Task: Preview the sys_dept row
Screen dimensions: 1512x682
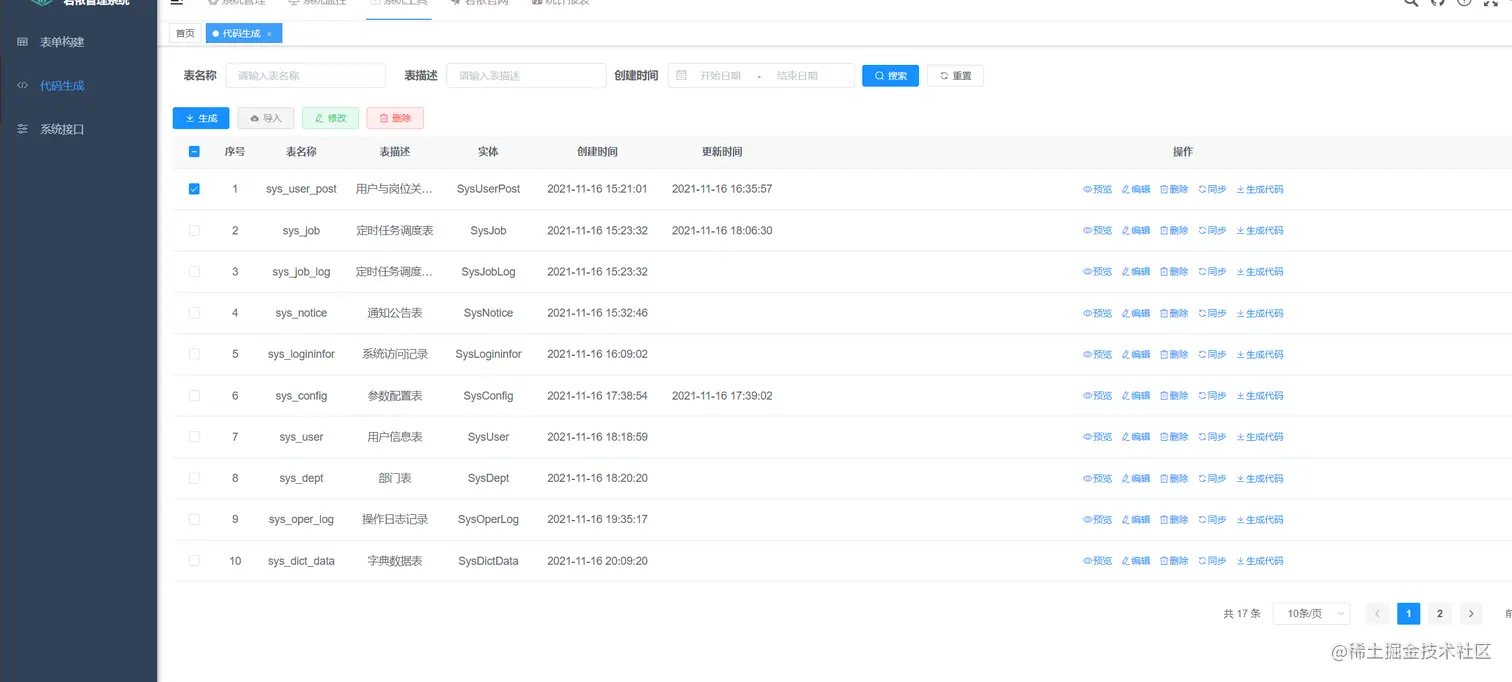Action: [1097, 478]
